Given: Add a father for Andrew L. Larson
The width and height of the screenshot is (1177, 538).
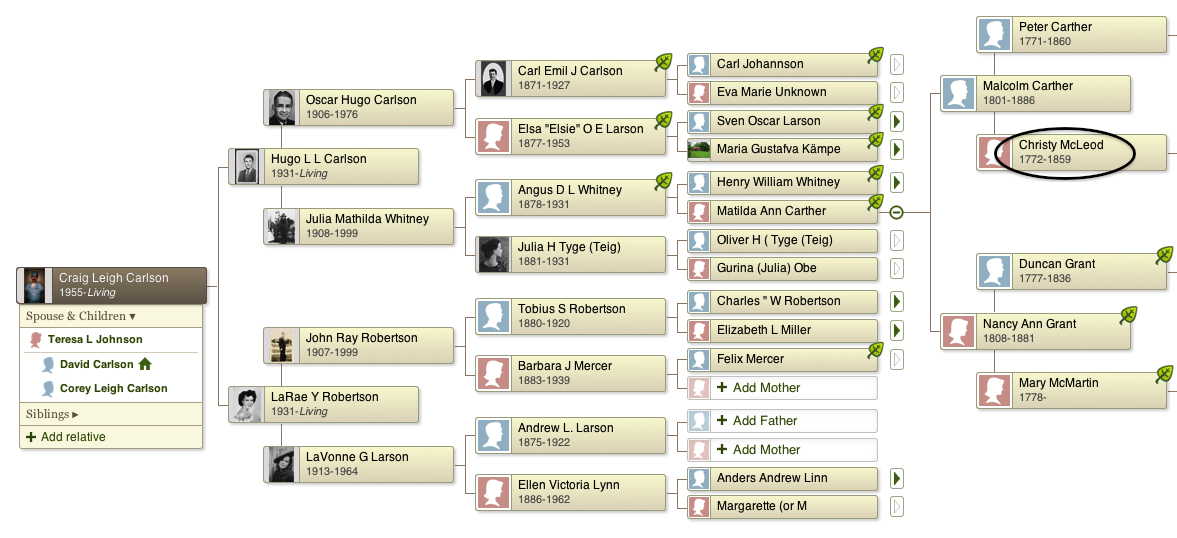Looking at the screenshot, I should [782, 421].
